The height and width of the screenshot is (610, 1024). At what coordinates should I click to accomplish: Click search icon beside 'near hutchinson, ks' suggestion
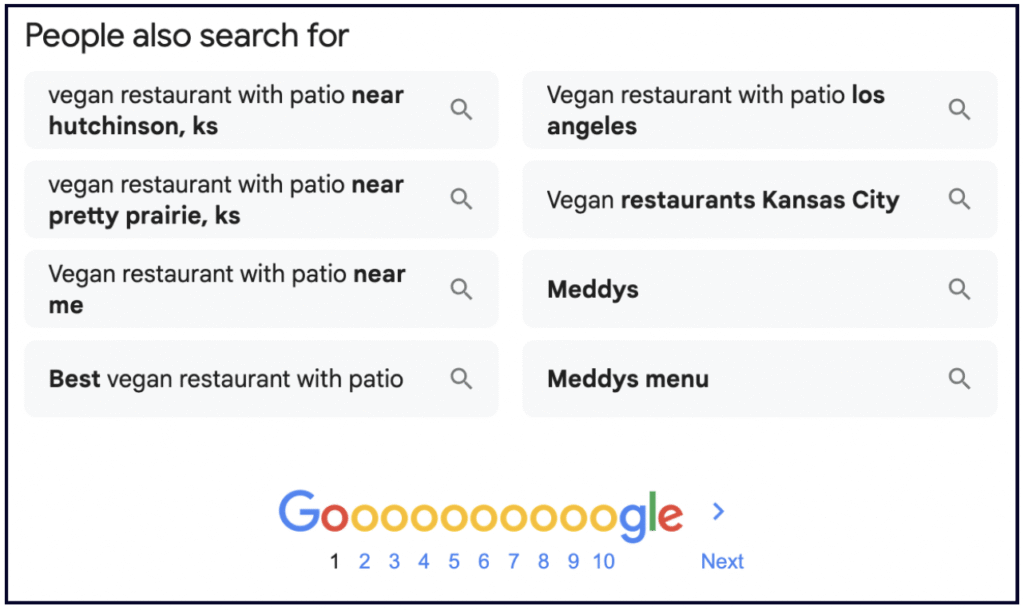coord(461,110)
